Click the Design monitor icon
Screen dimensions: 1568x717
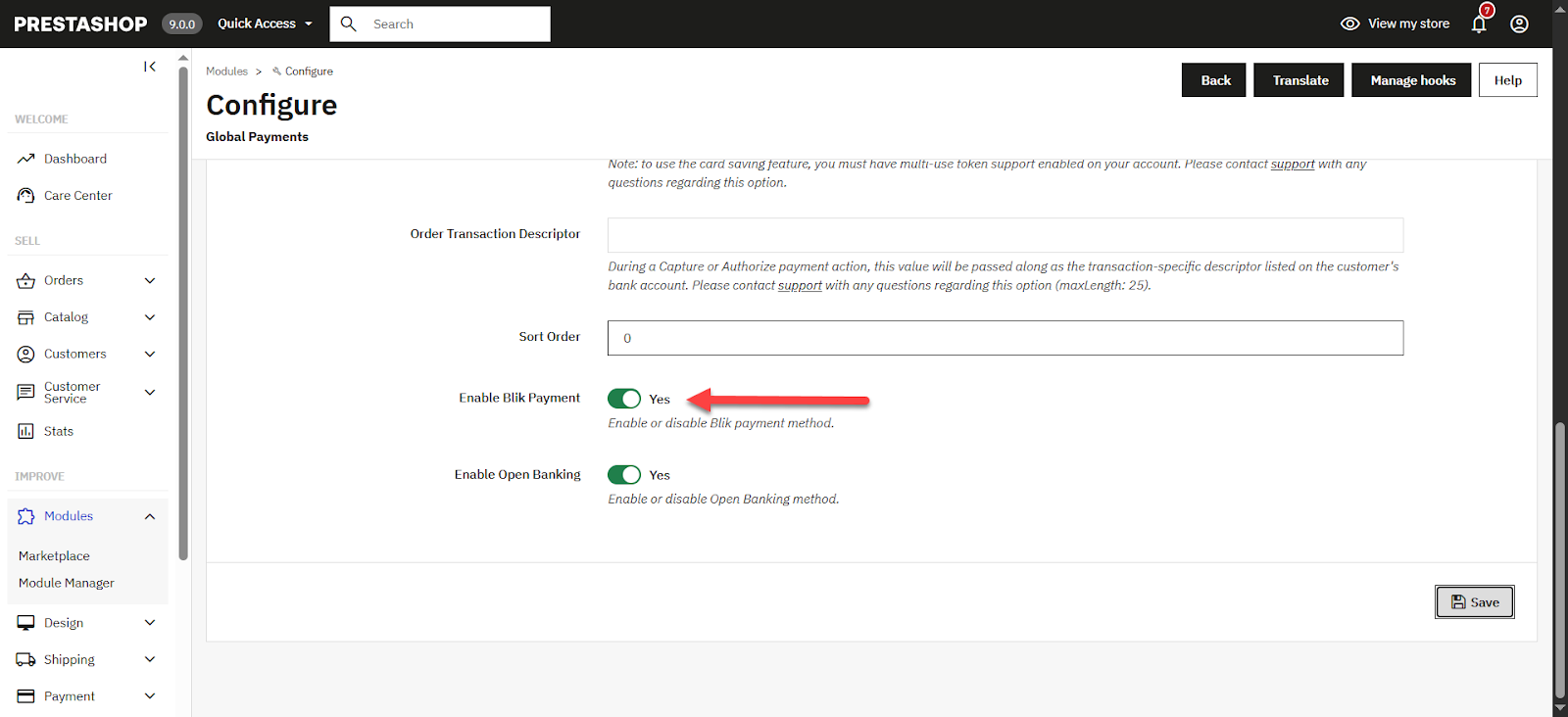[x=26, y=623]
